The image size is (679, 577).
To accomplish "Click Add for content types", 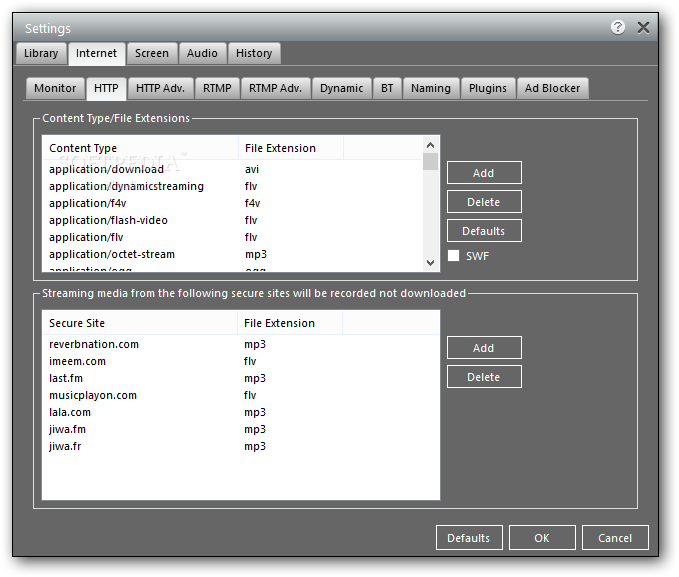I will point(484,173).
